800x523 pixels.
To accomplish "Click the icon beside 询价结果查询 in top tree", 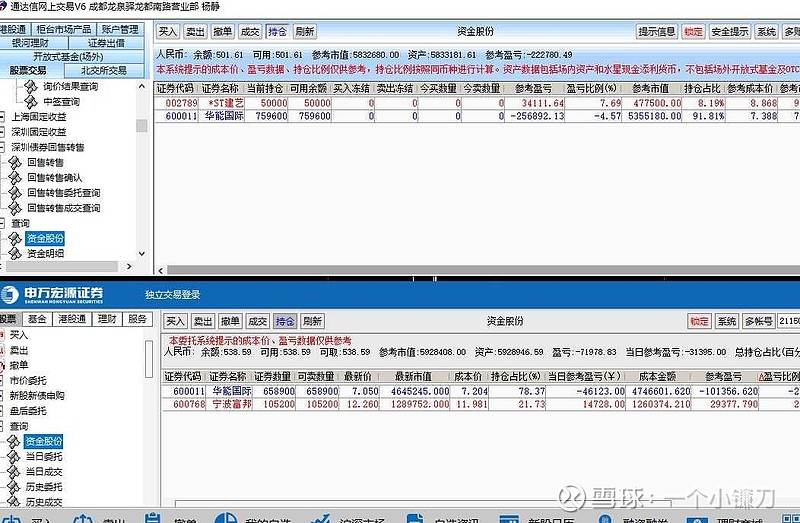I will pyautogui.click(x=31, y=86).
